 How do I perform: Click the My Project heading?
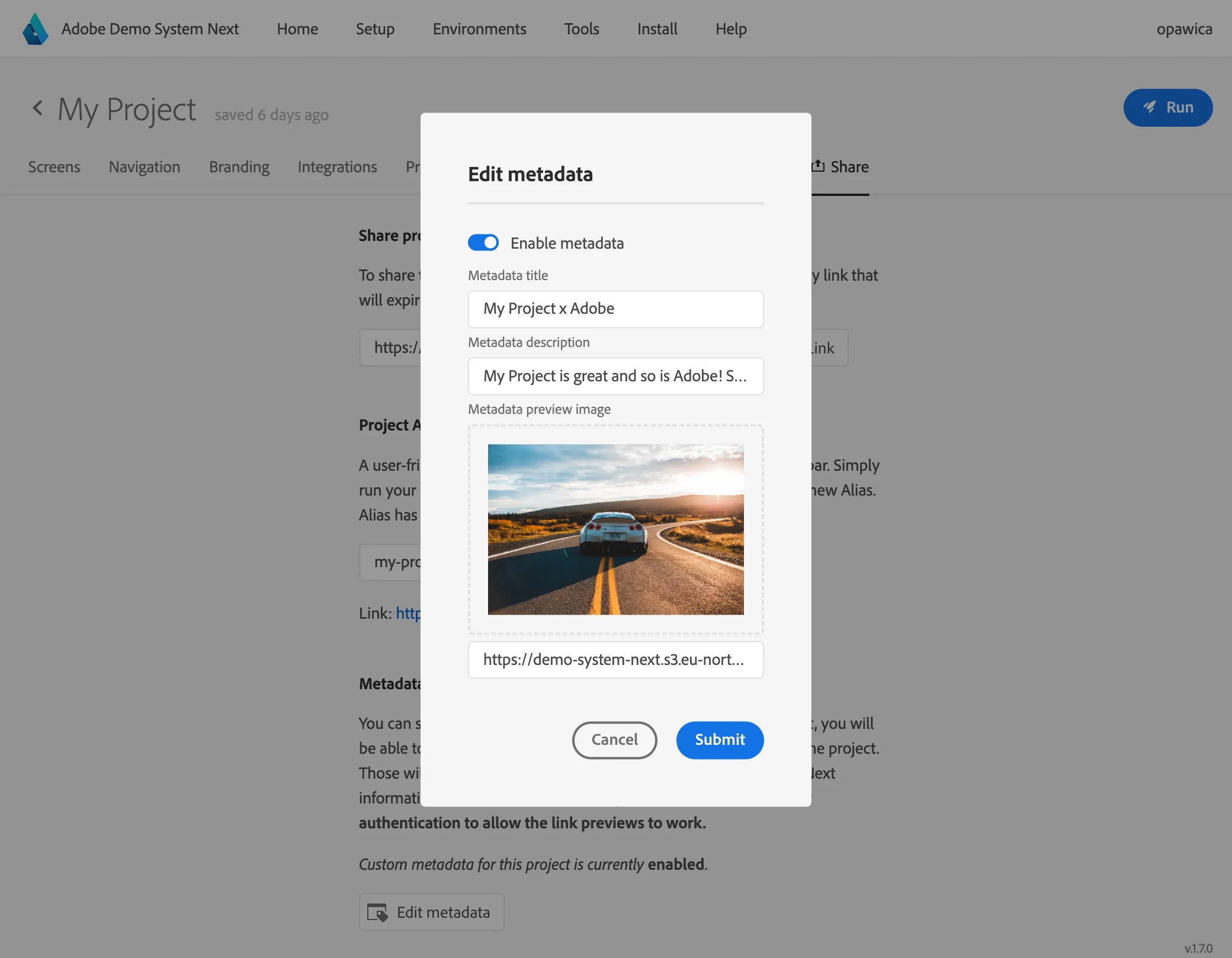pyautogui.click(x=127, y=110)
